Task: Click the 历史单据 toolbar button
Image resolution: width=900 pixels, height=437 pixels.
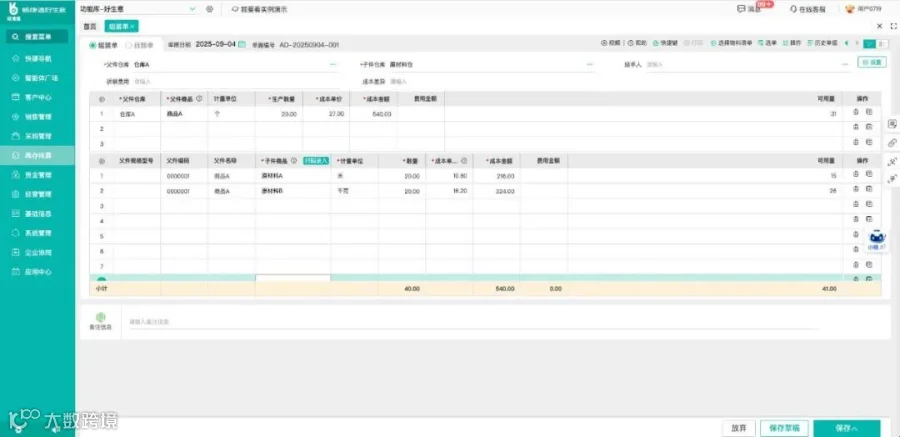Action: point(822,43)
